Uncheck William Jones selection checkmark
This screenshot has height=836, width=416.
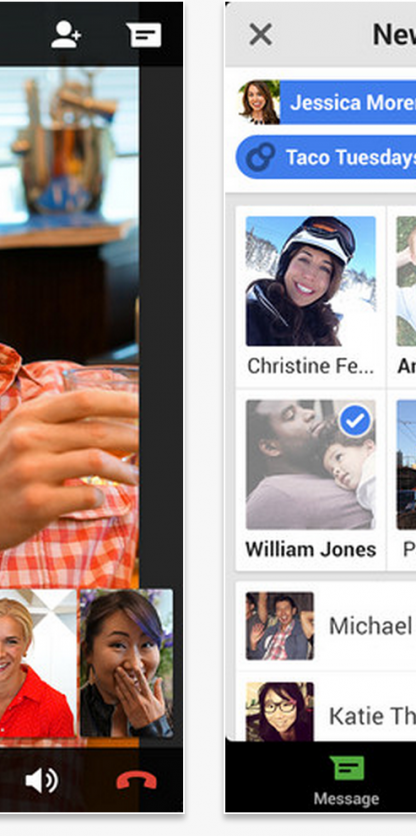pyautogui.click(x=355, y=421)
